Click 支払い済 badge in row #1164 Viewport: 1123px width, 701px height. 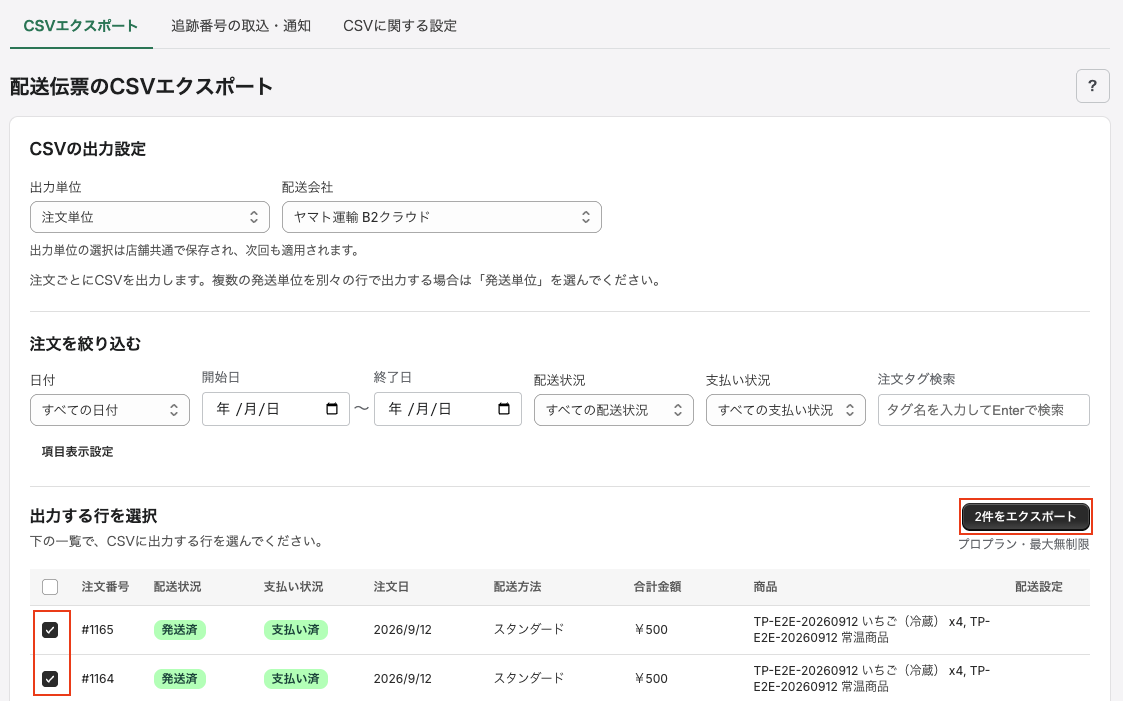(295, 679)
